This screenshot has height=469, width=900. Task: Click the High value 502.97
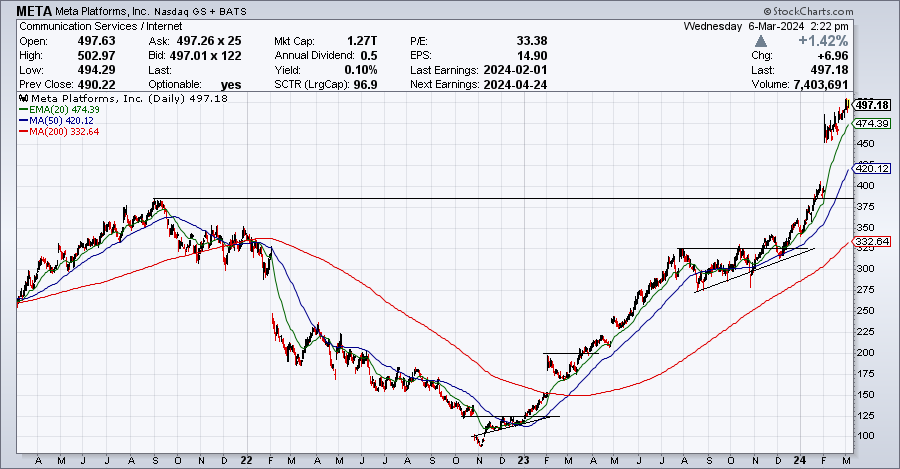tap(96, 56)
